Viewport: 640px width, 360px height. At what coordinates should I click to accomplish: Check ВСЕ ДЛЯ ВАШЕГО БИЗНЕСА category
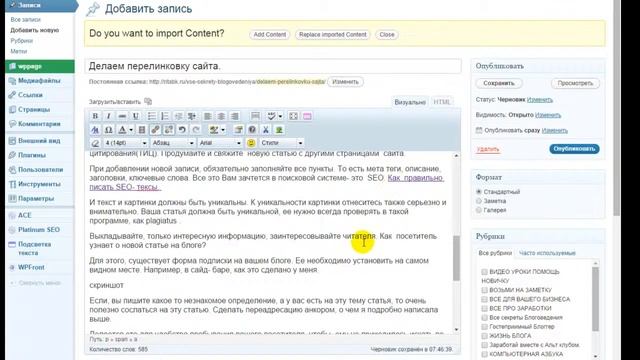coord(484,299)
